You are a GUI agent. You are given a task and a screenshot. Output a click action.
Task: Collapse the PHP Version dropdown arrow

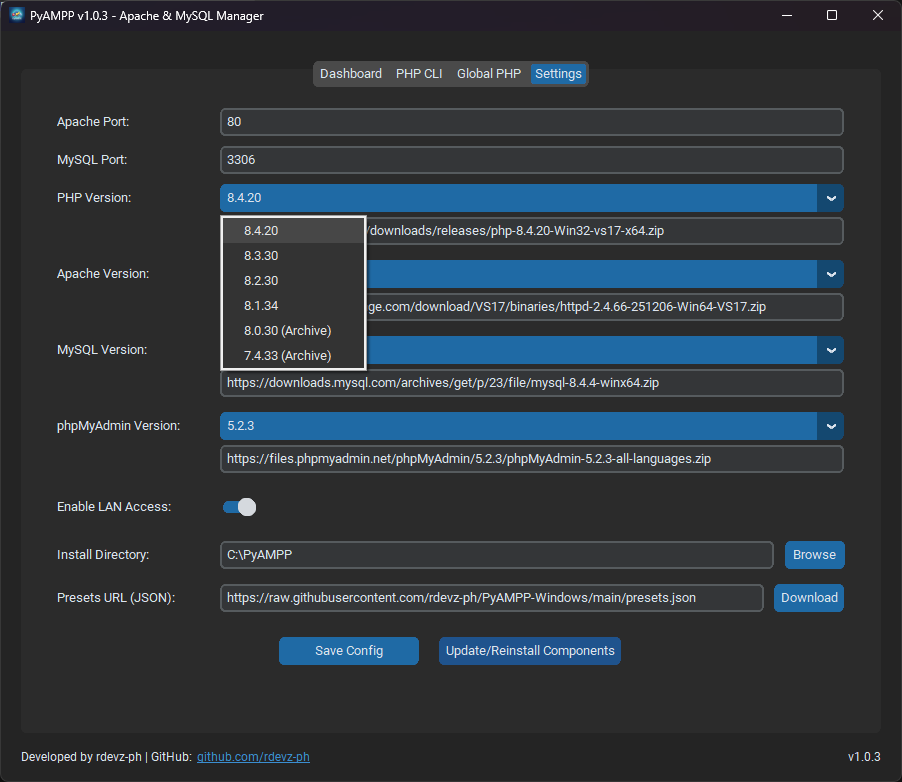831,198
